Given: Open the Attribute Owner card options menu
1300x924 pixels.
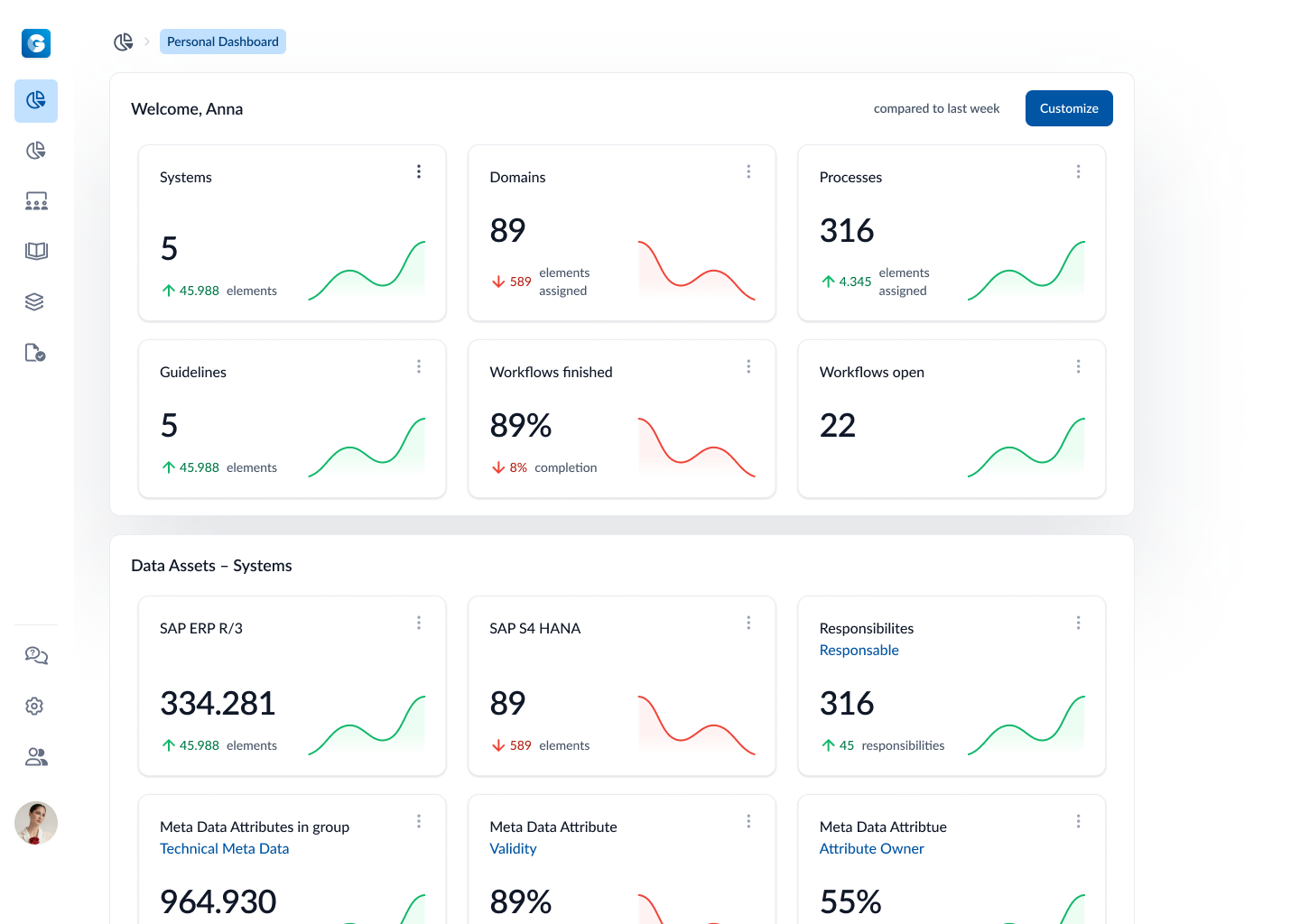Looking at the screenshot, I should pos(1078,821).
